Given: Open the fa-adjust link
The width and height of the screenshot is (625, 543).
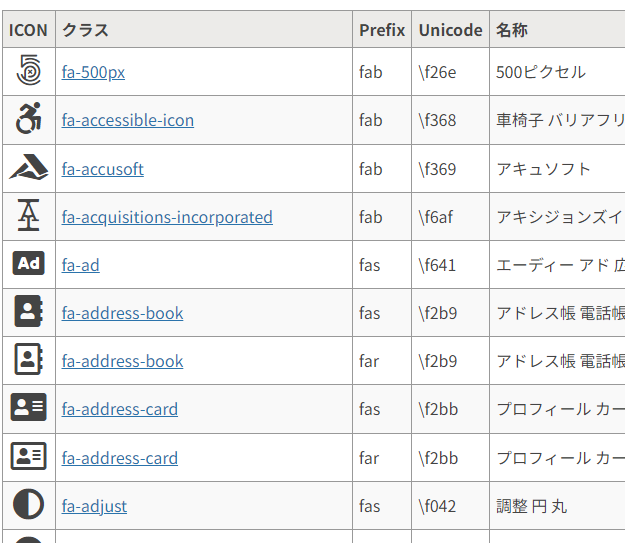Looking at the screenshot, I should coord(94,506).
